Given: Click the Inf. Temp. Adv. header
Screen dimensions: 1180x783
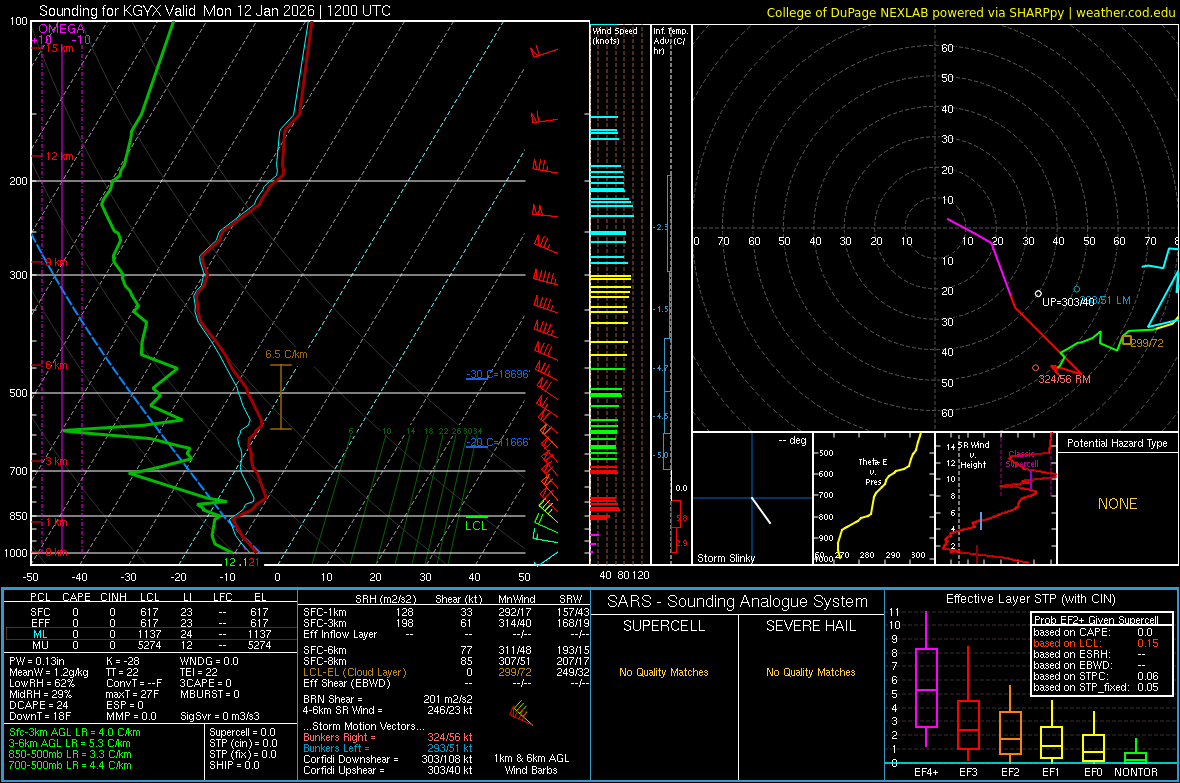Looking at the screenshot, I should point(670,41).
